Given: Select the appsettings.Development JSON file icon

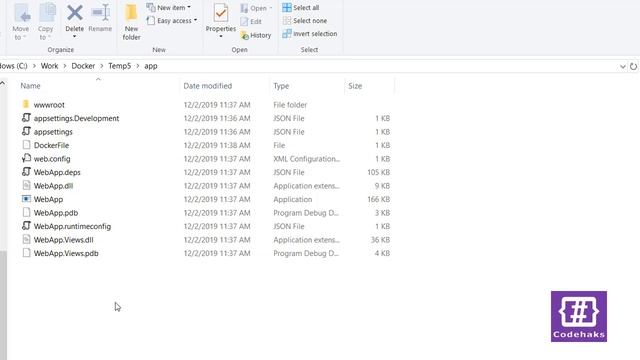Looking at the screenshot, I should [26, 118].
